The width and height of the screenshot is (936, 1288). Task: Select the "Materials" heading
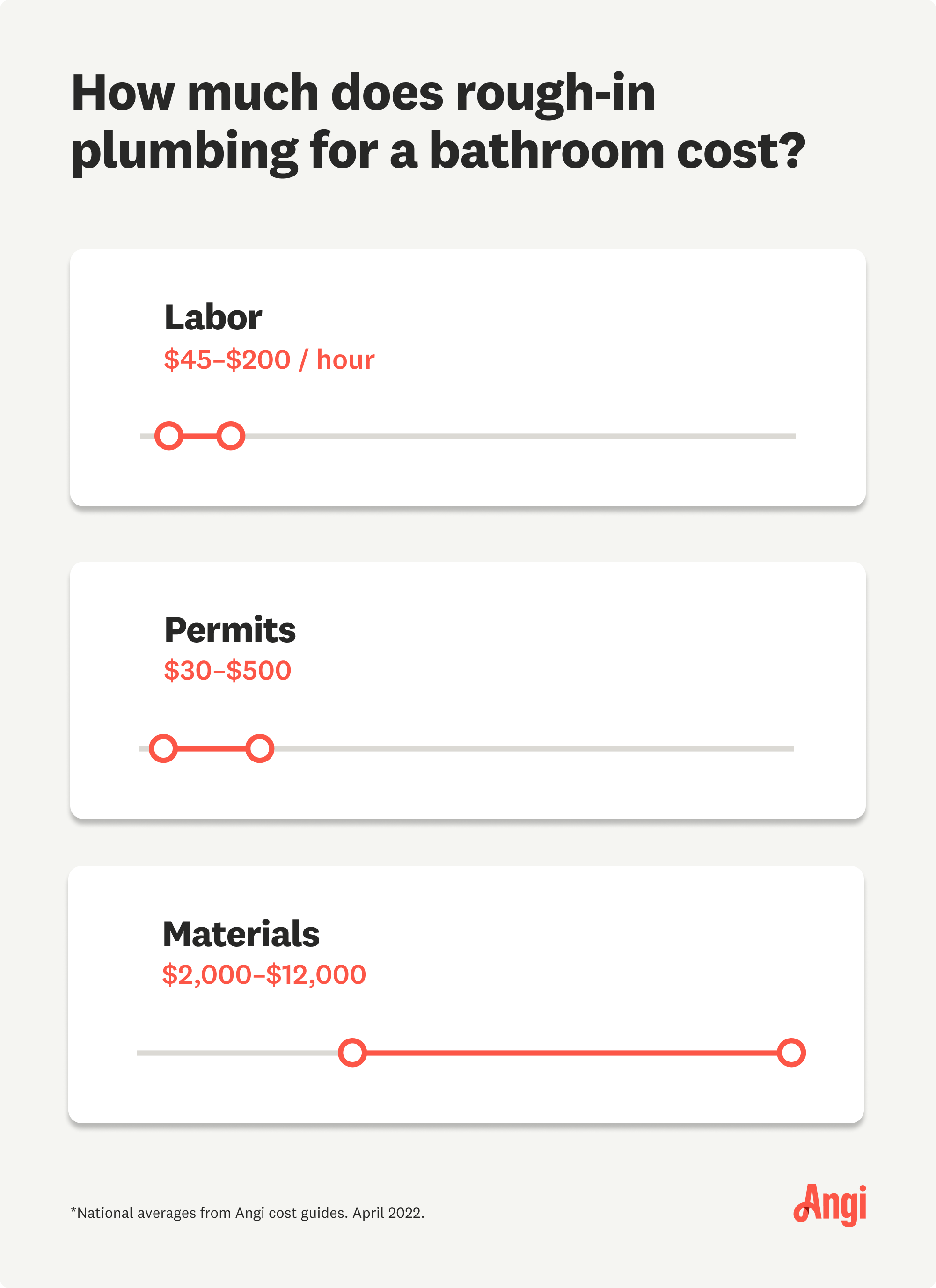point(241,934)
